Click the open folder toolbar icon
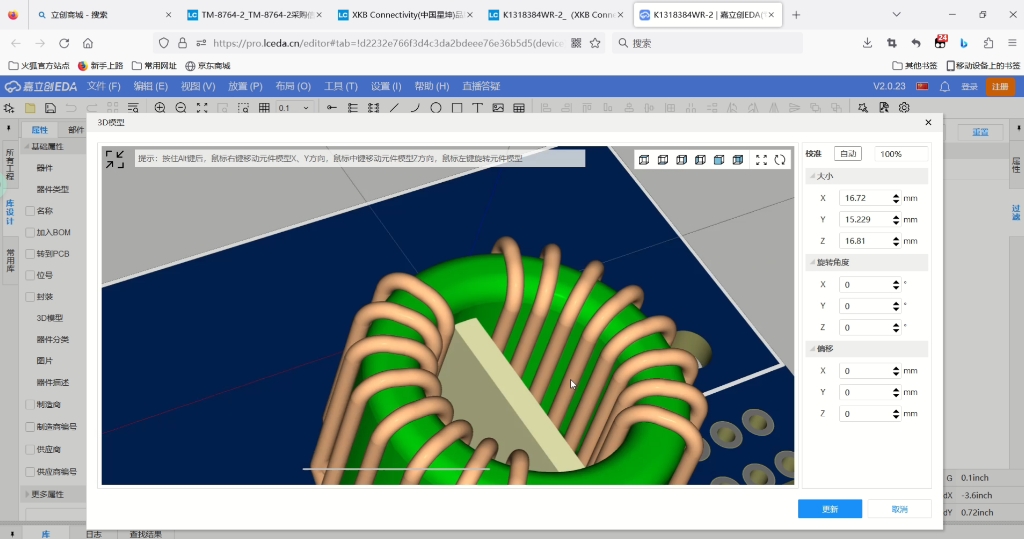 click(x=30, y=108)
